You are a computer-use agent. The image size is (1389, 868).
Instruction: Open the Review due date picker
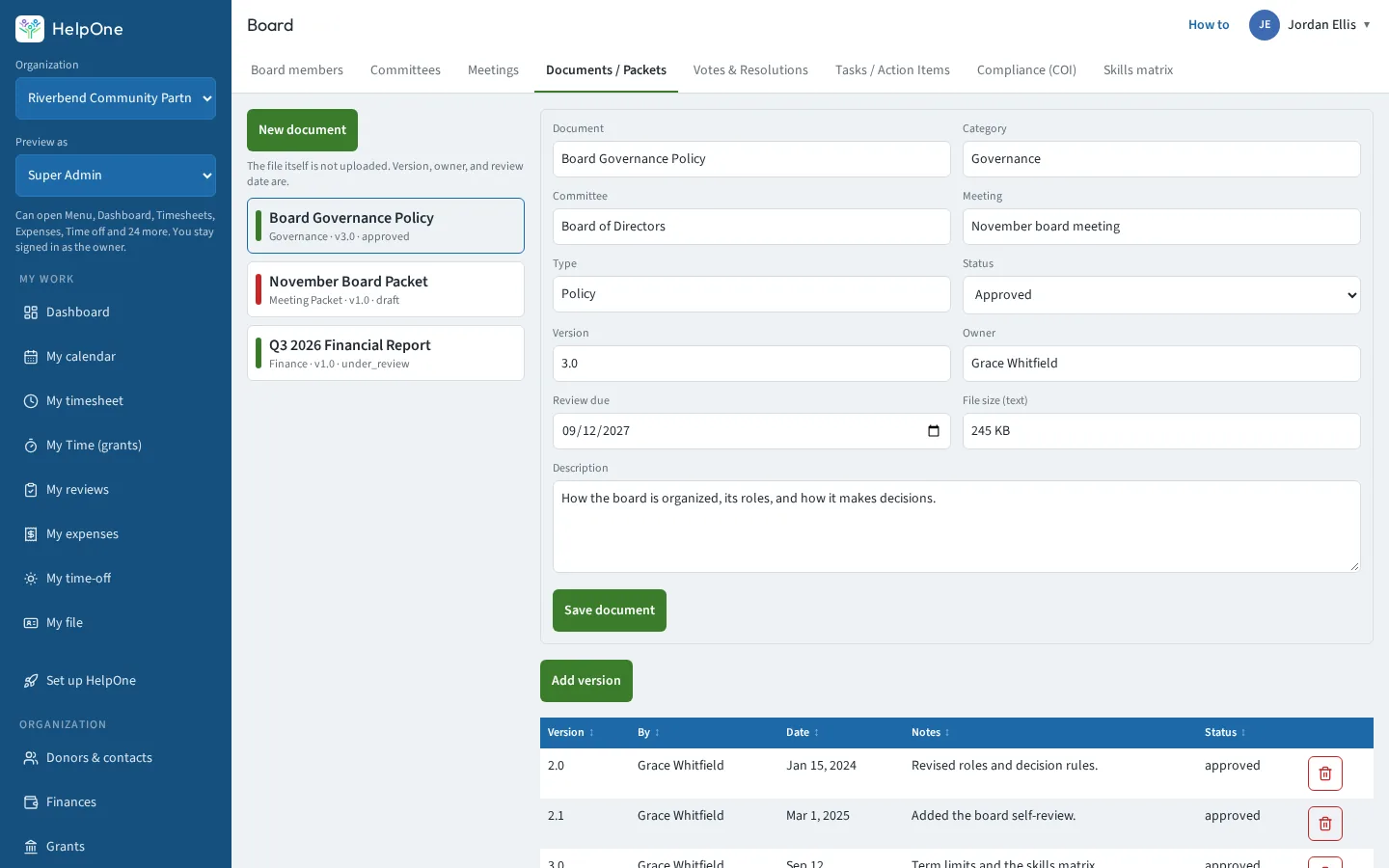933,431
